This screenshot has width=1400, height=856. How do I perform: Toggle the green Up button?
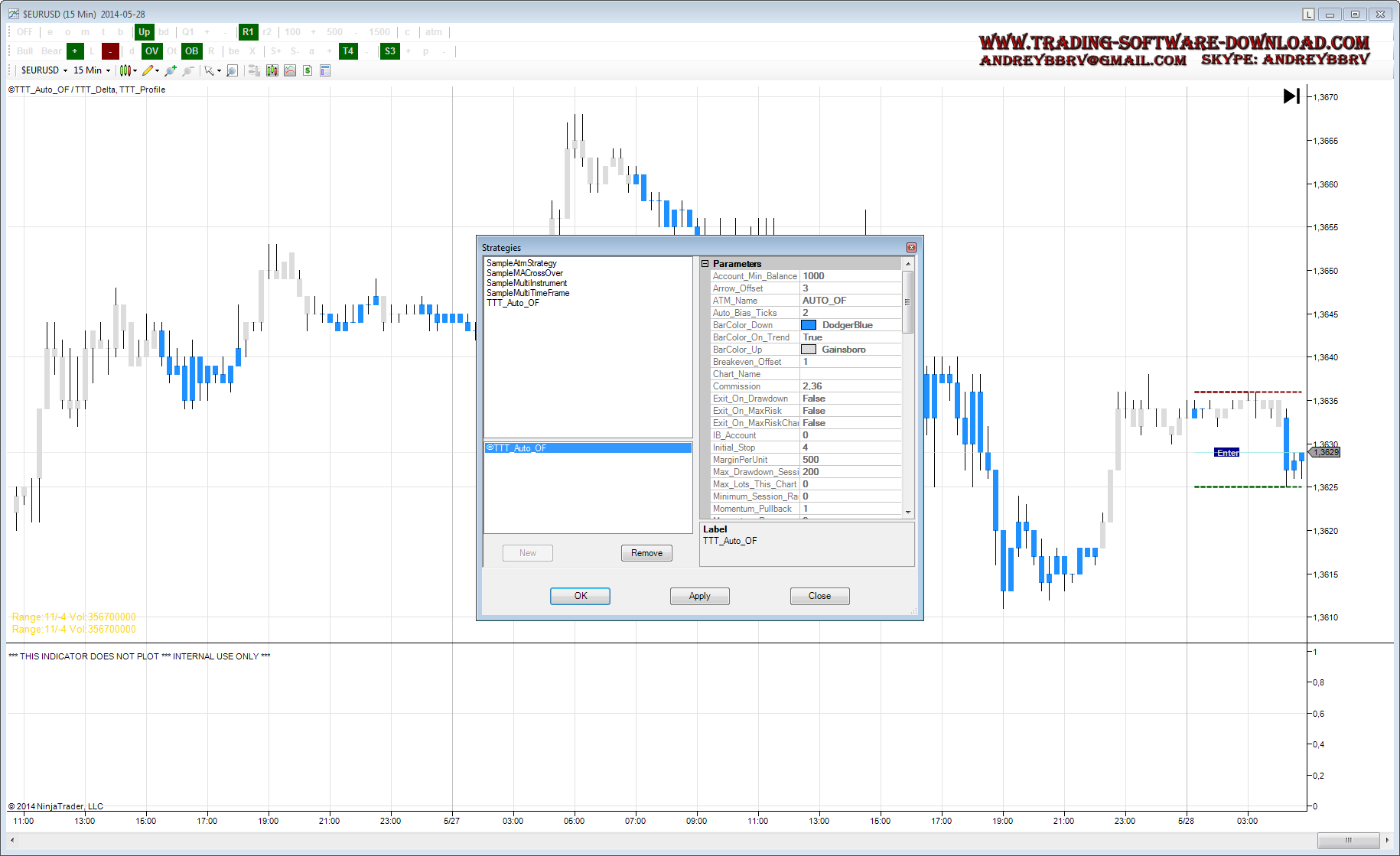144,32
